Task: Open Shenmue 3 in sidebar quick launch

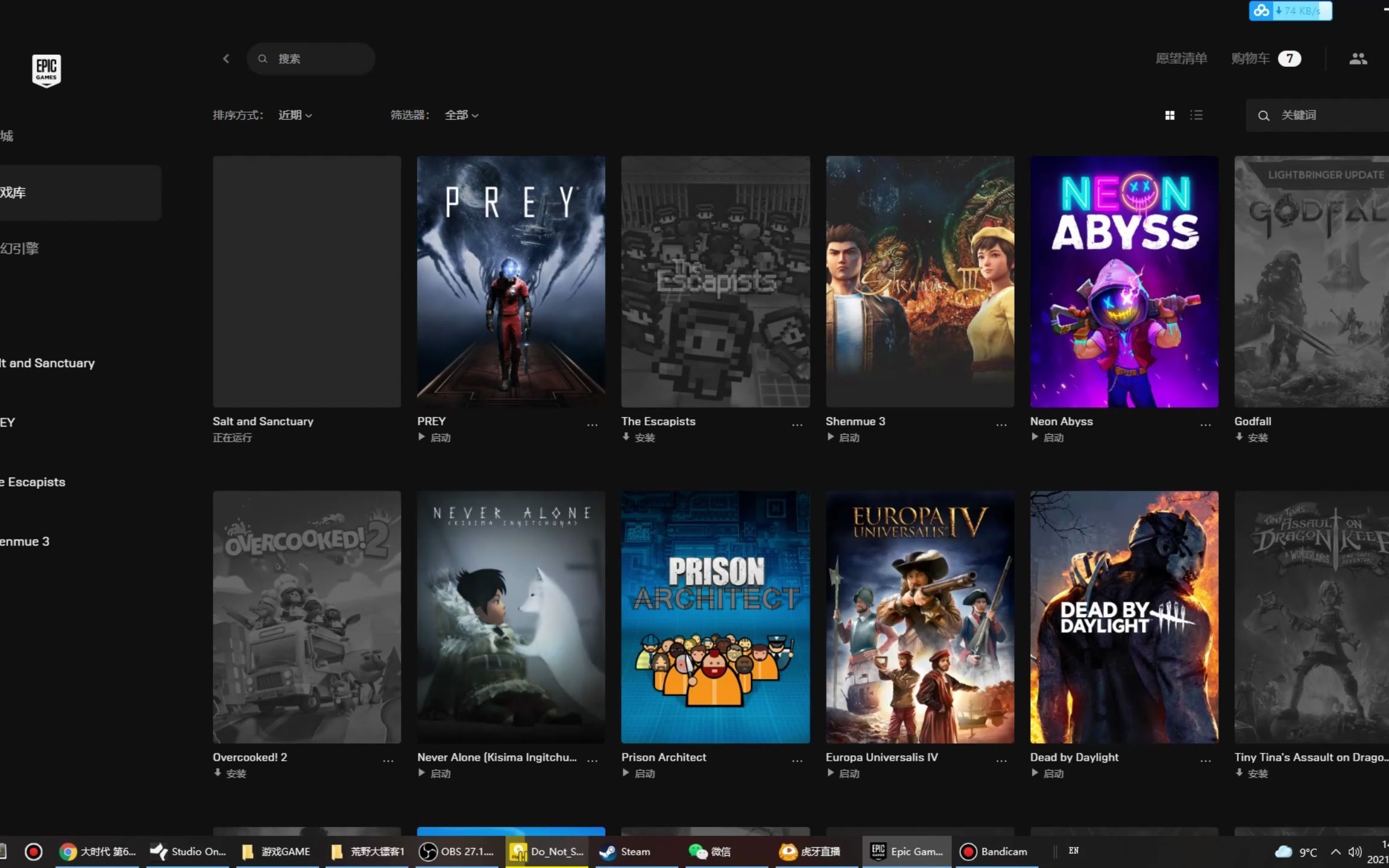Action: 25,541
